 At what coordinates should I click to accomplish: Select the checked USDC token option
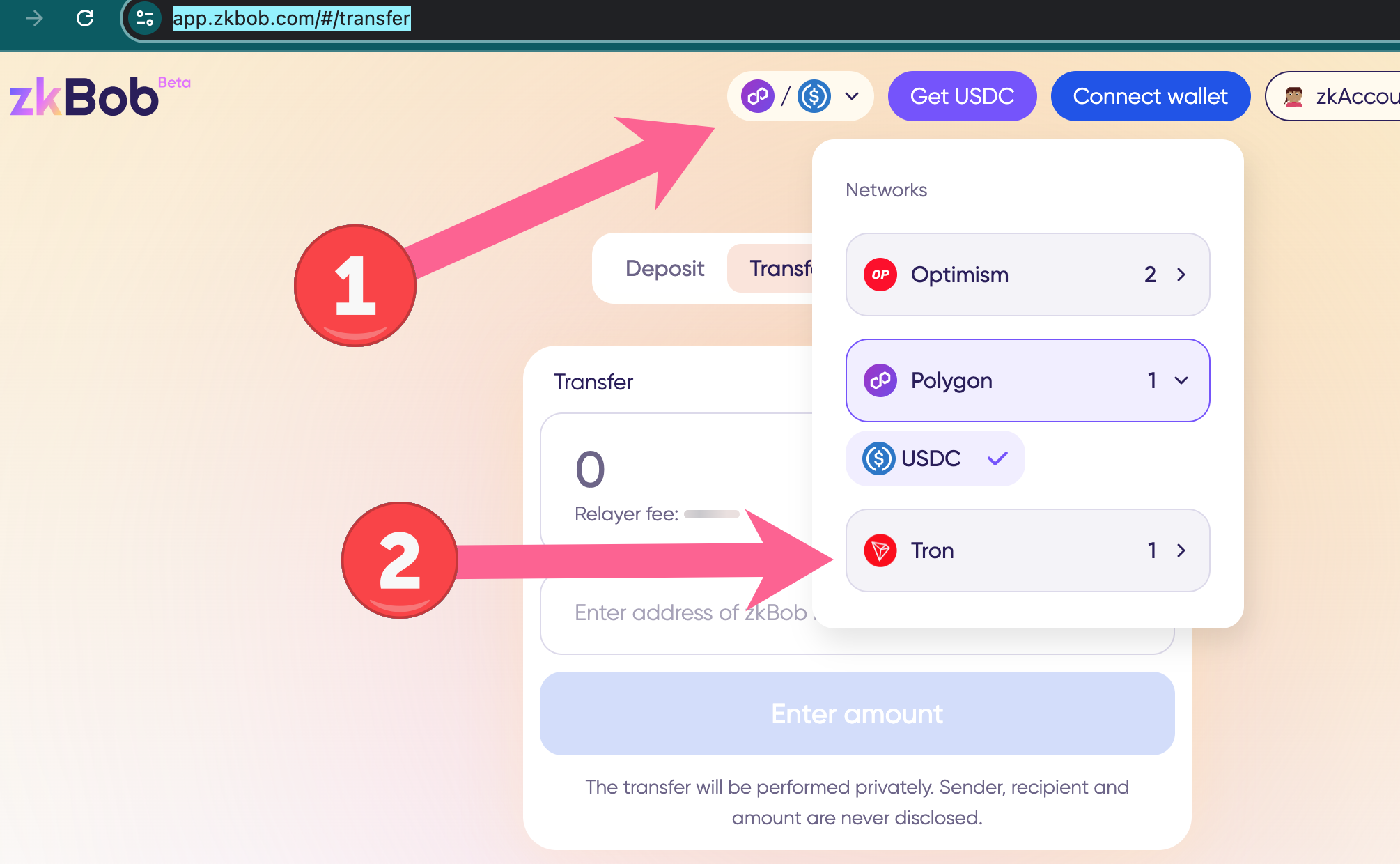935,458
